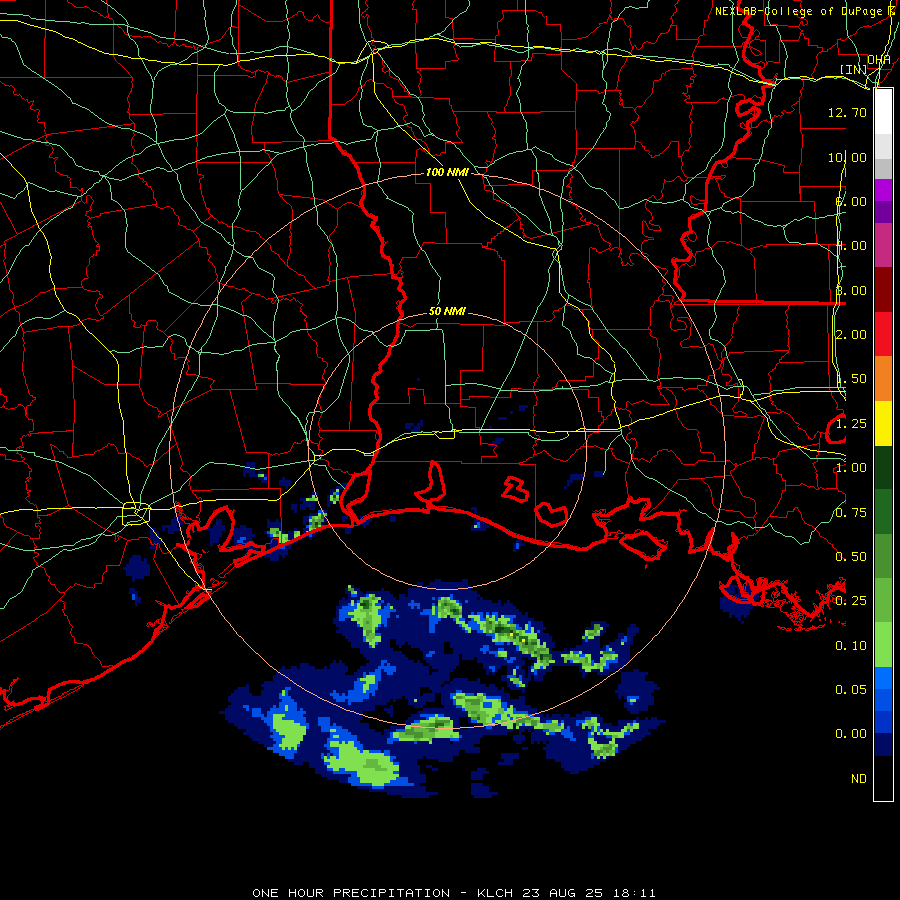This screenshot has height=900, width=900.
Task: Click the '3.00' scale label
Action: [x=851, y=290]
